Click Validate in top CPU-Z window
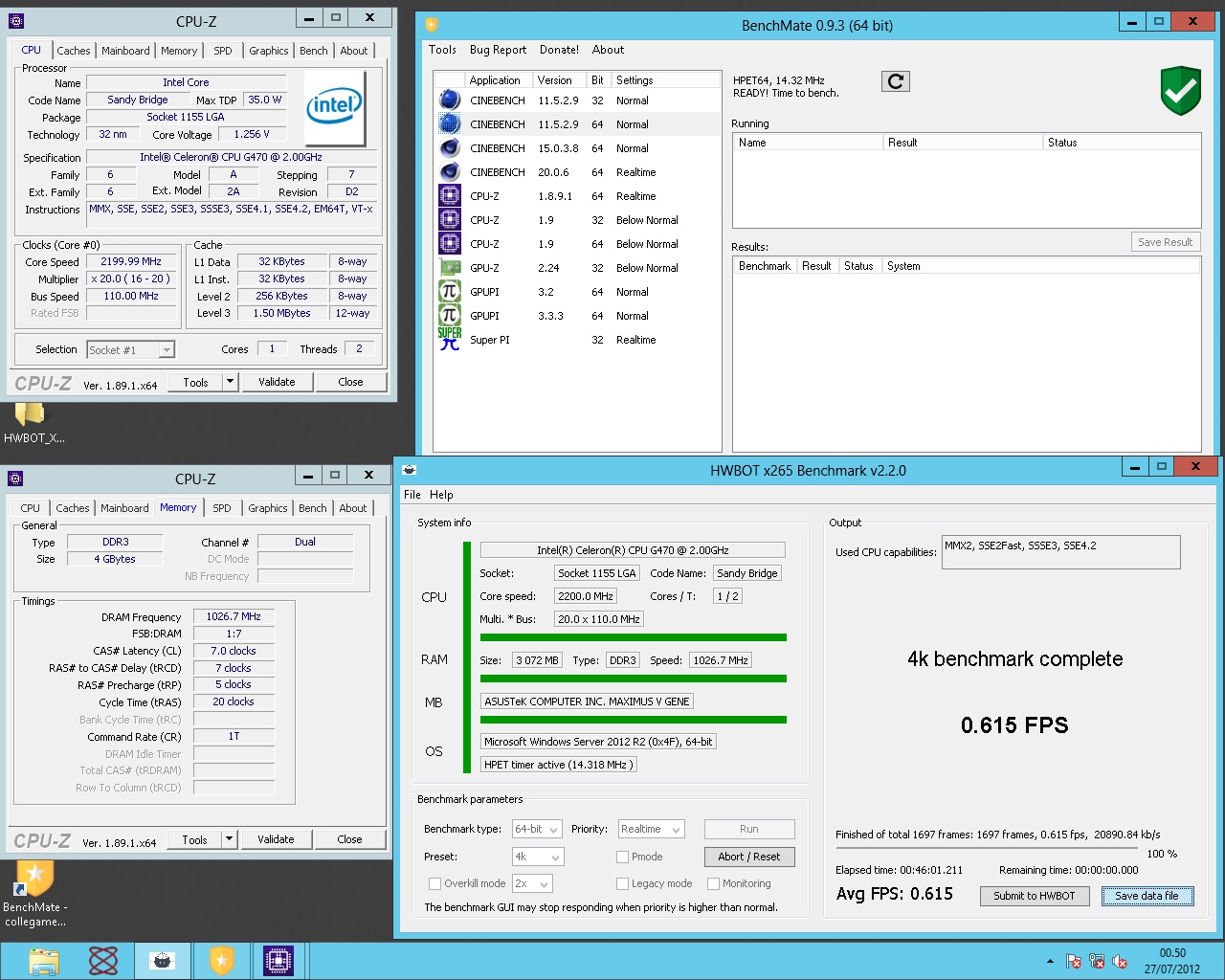 click(277, 382)
